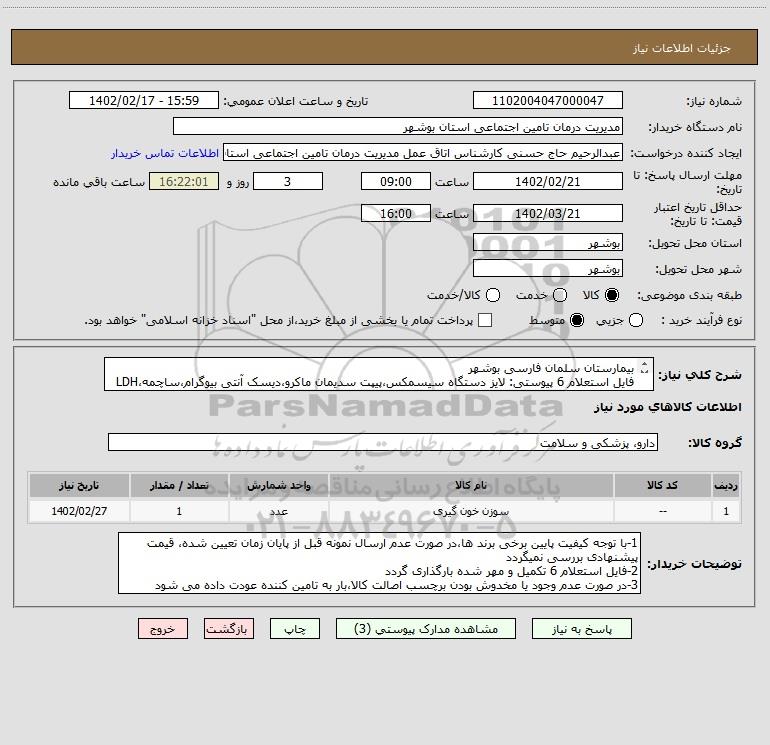Select the سوزن خون گیری item cell

(470, 511)
